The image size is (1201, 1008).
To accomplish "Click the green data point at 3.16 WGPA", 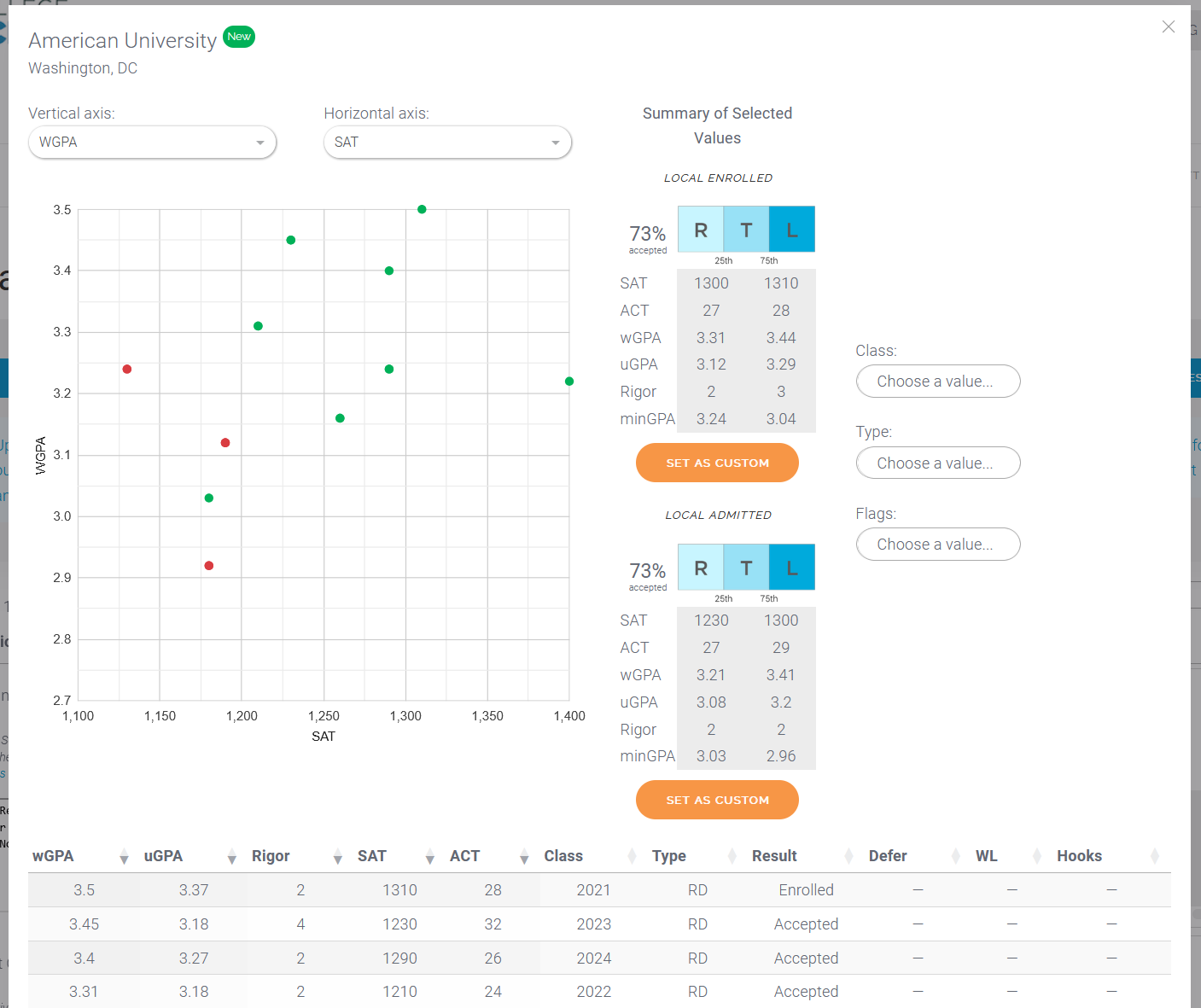I will pos(340,418).
